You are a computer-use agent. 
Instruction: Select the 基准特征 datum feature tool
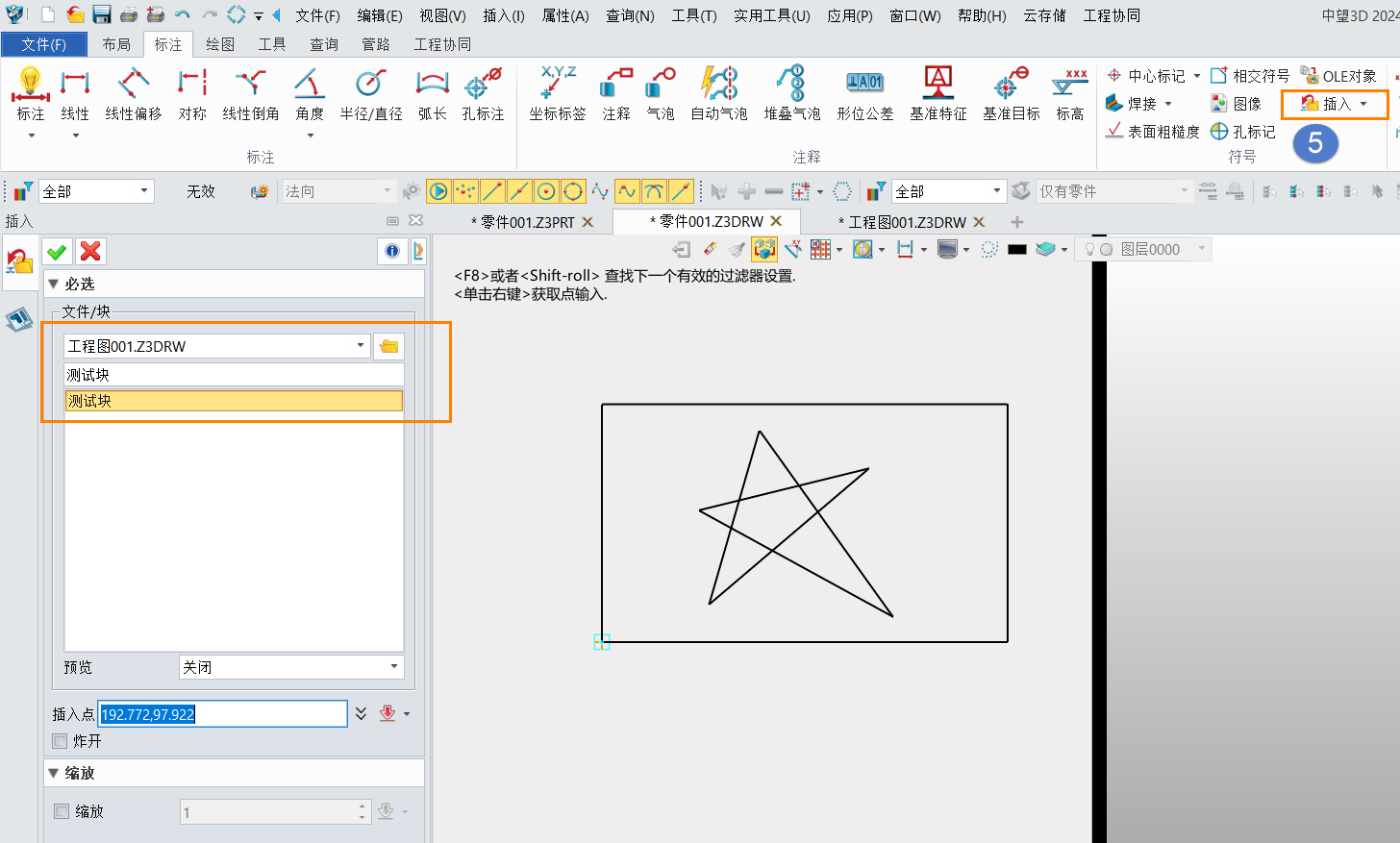[938, 94]
